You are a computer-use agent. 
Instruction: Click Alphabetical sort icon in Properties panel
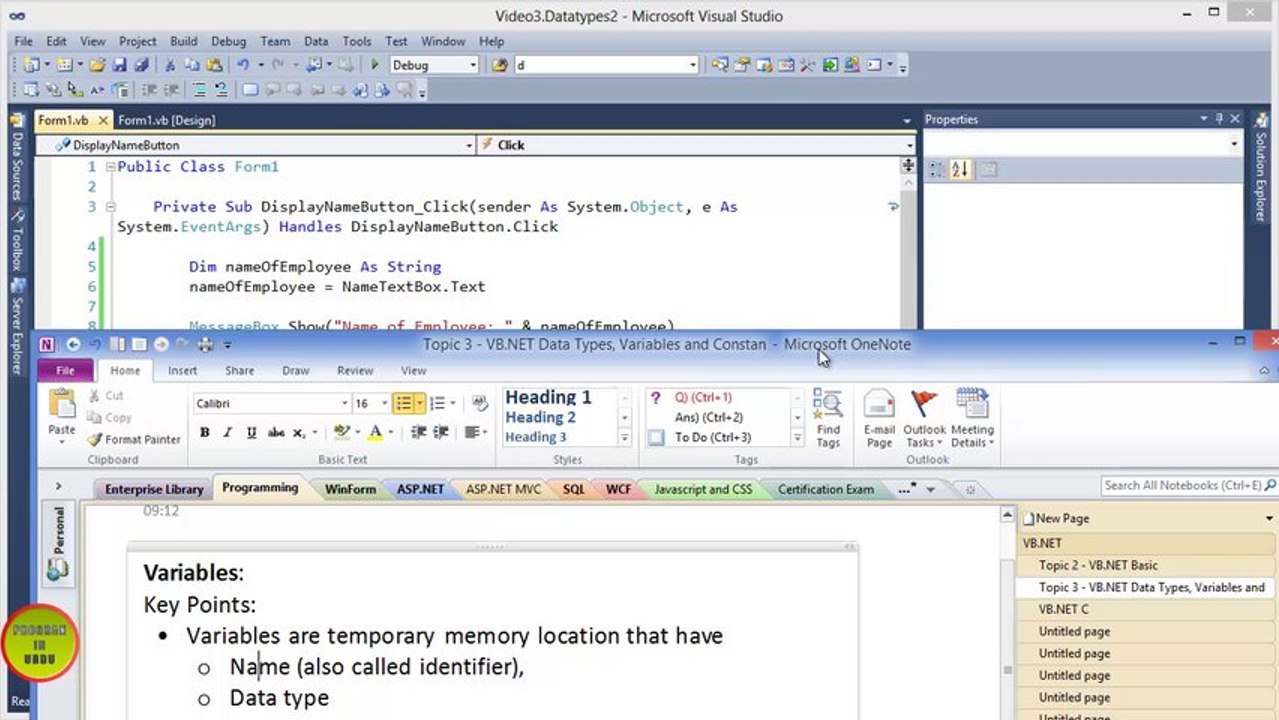(x=961, y=170)
